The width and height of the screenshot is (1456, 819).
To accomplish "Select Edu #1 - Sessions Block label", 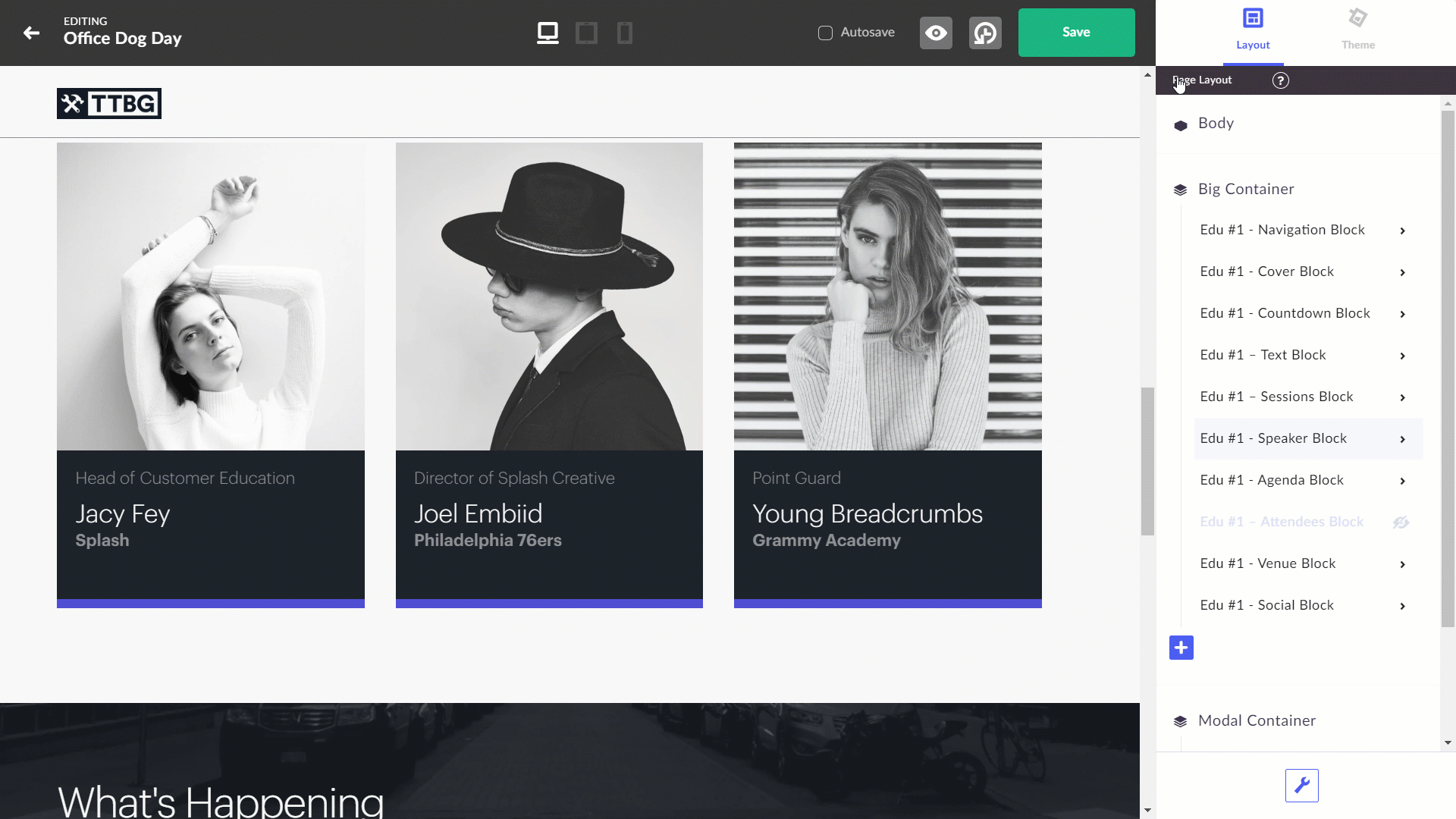I will tap(1276, 397).
